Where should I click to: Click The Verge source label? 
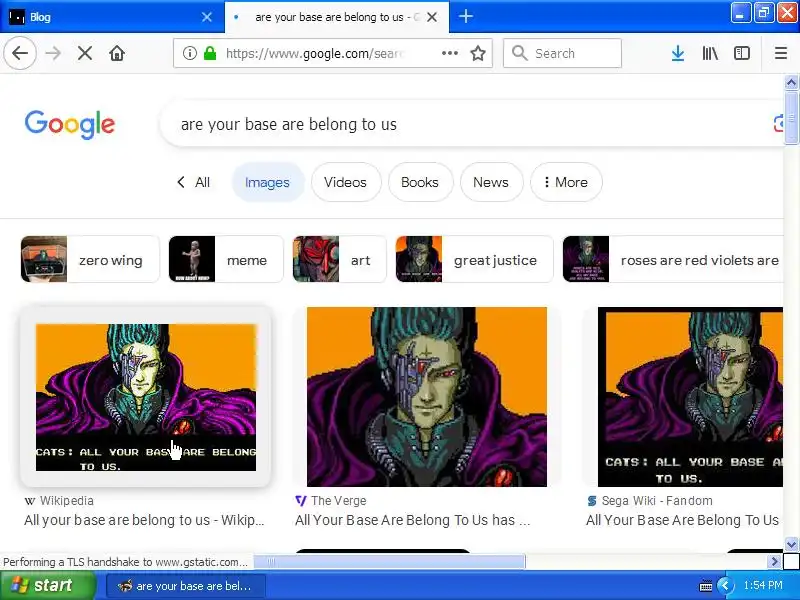click(x=331, y=501)
